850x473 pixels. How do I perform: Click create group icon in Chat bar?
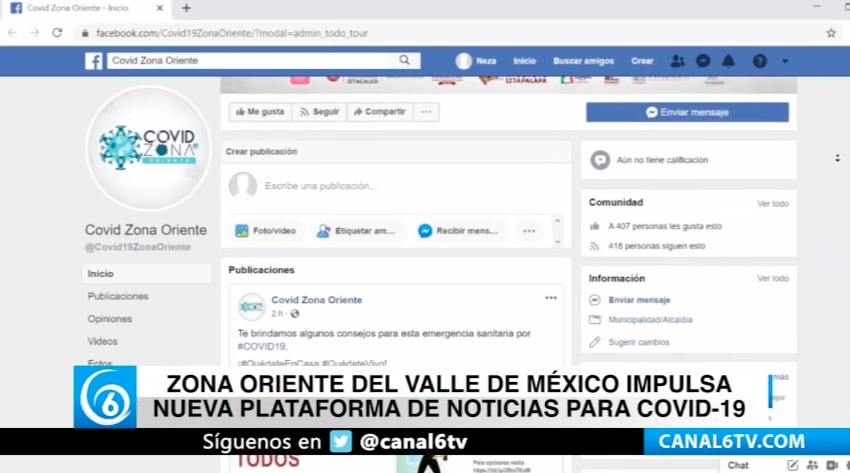tap(812, 465)
